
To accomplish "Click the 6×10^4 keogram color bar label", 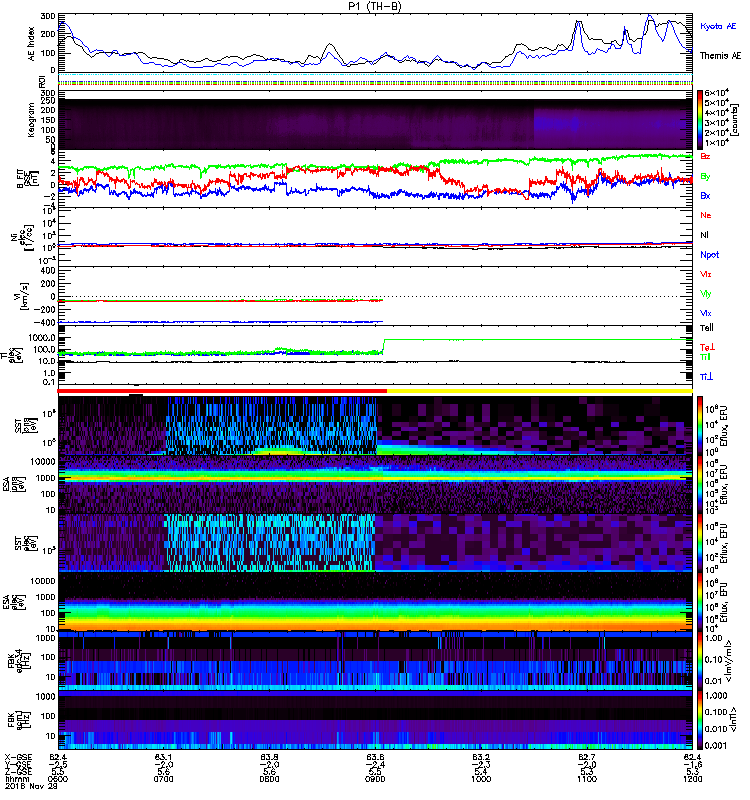I will pyautogui.click(x=717, y=92).
